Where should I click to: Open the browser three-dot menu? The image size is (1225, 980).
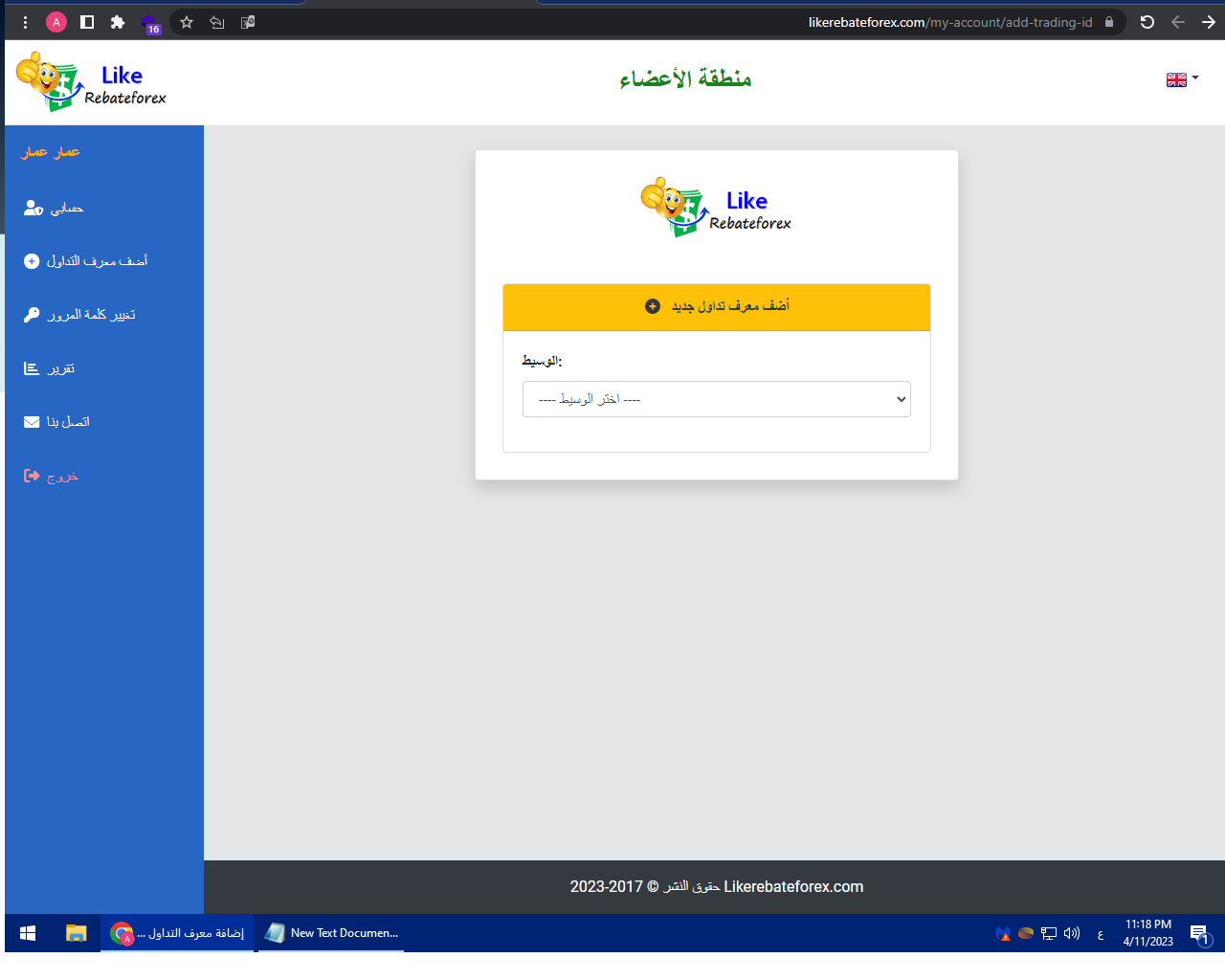coord(26,22)
